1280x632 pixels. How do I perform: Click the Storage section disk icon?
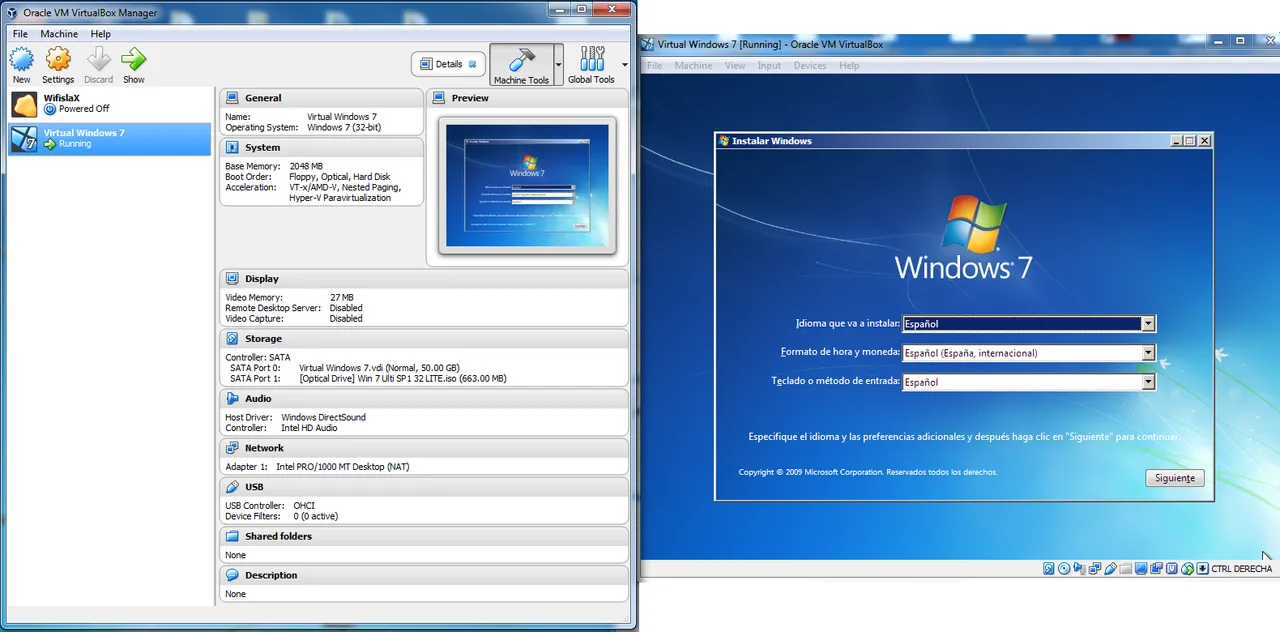tap(232, 338)
